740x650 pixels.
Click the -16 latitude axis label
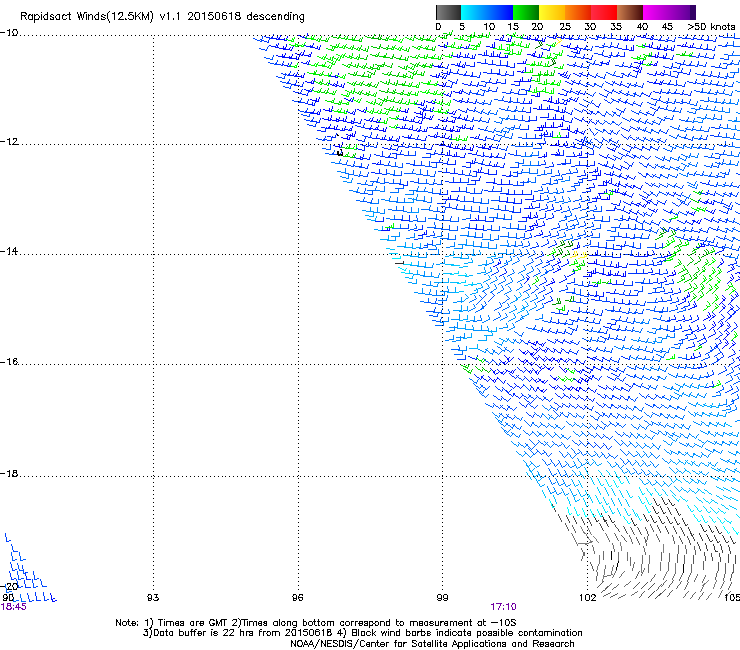tap(9, 362)
